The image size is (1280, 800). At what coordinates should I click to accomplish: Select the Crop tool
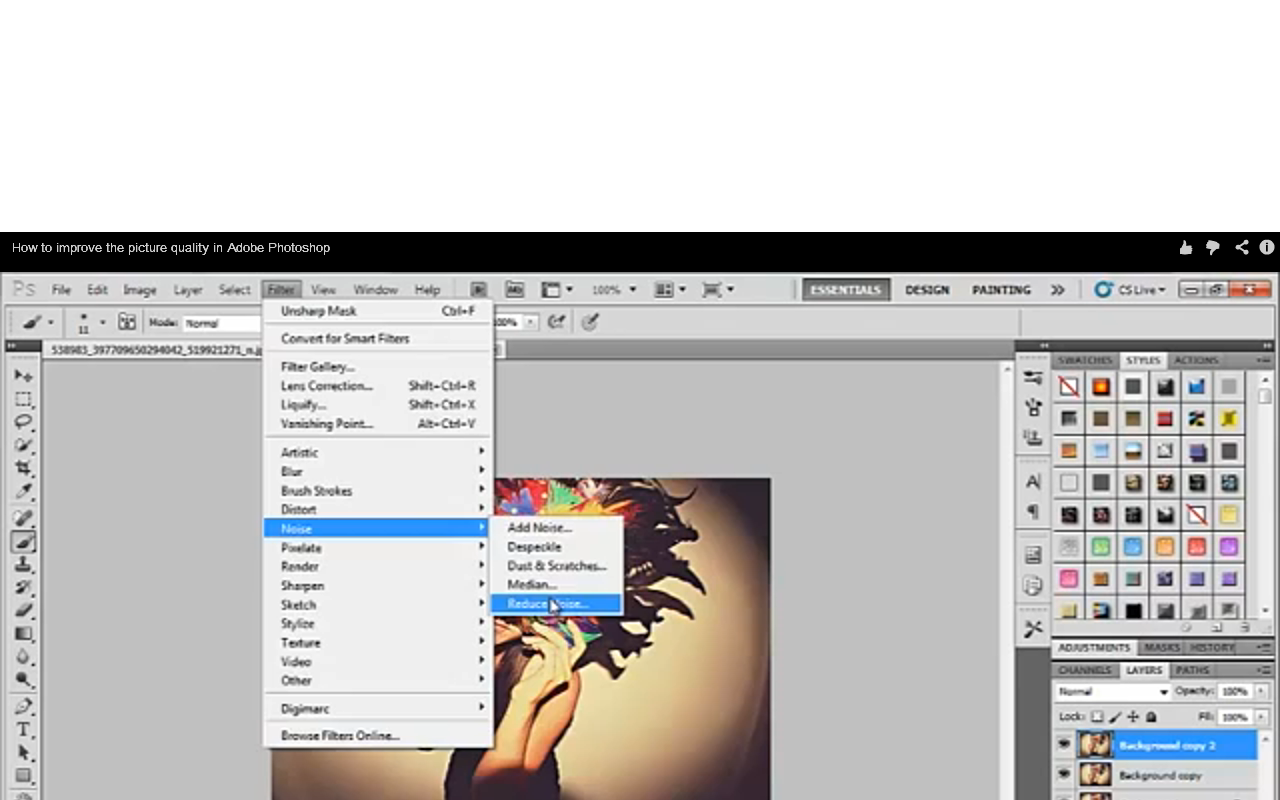(24, 466)
